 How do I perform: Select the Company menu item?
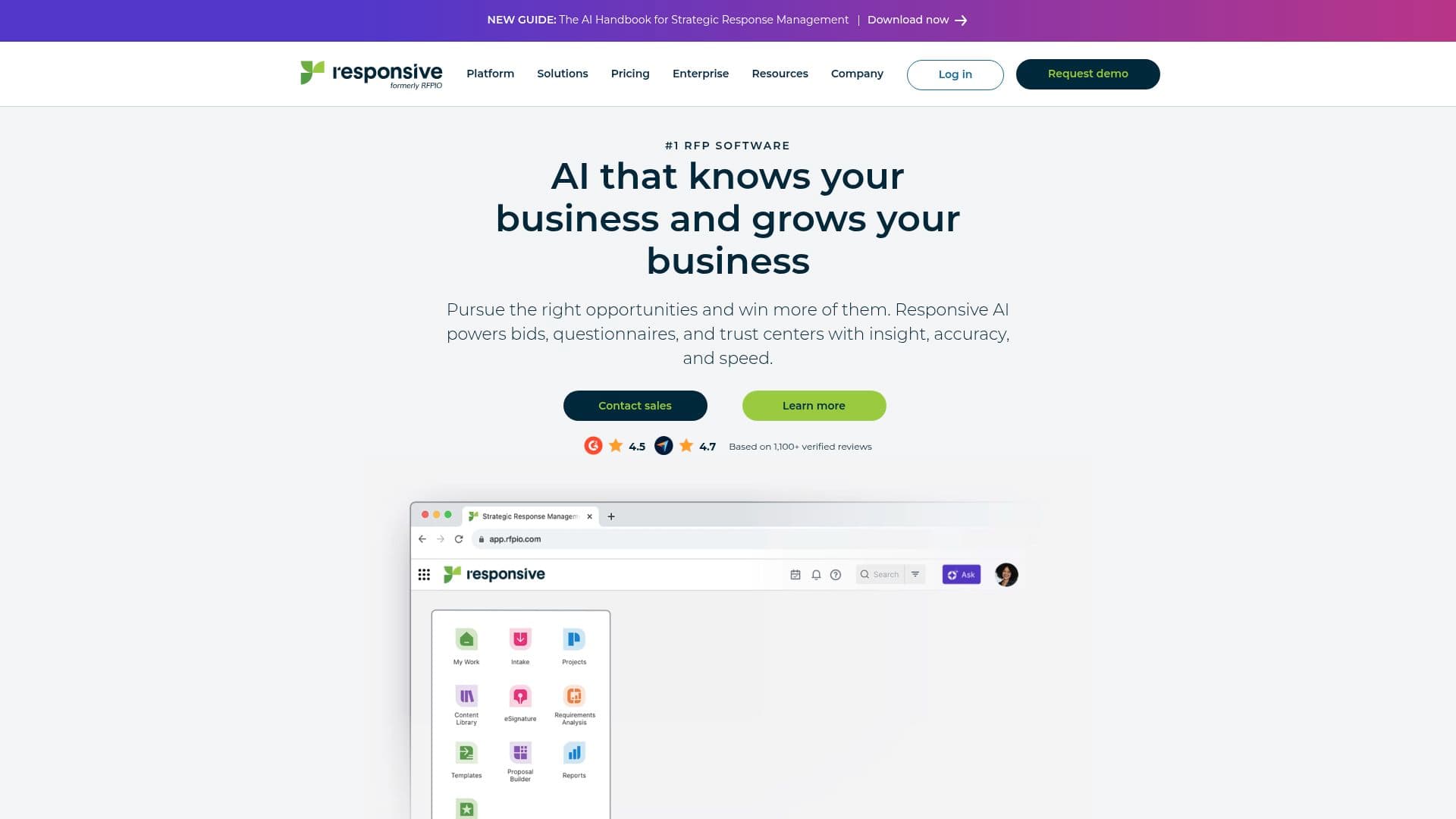857,73
